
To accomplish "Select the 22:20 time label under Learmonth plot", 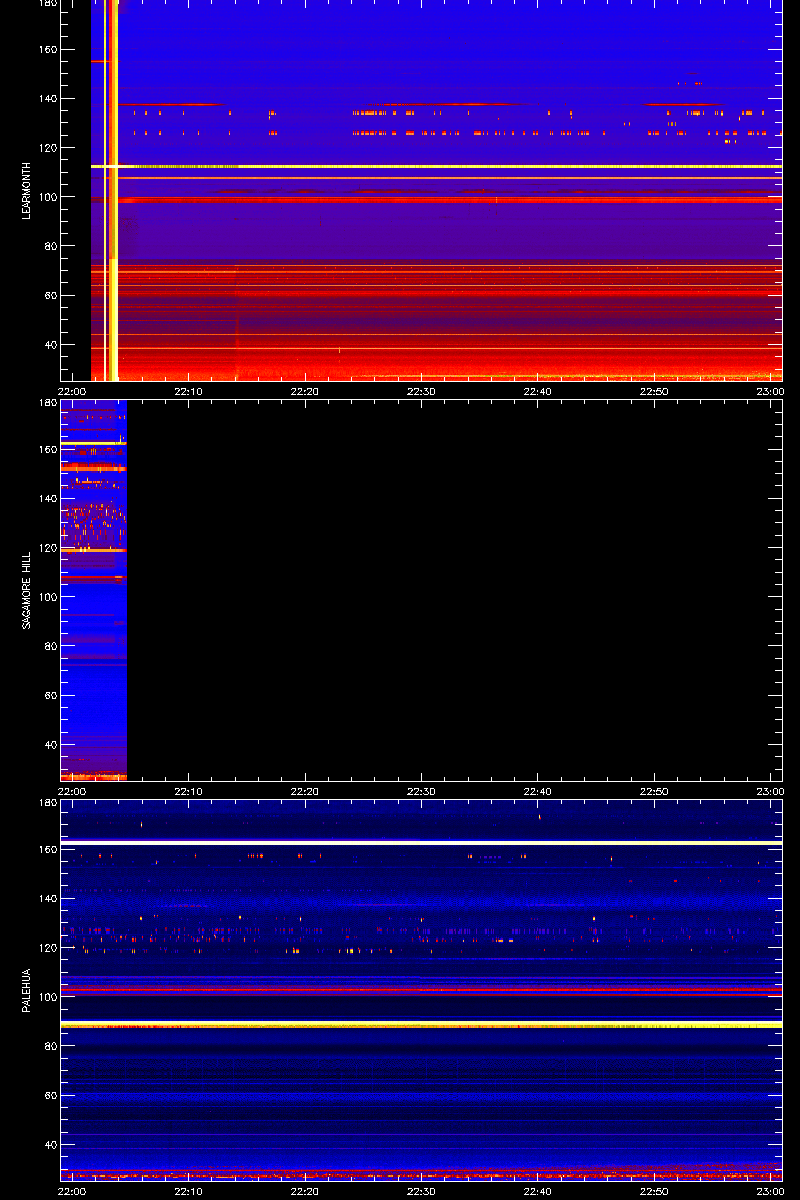I will (x=305, y=391).
